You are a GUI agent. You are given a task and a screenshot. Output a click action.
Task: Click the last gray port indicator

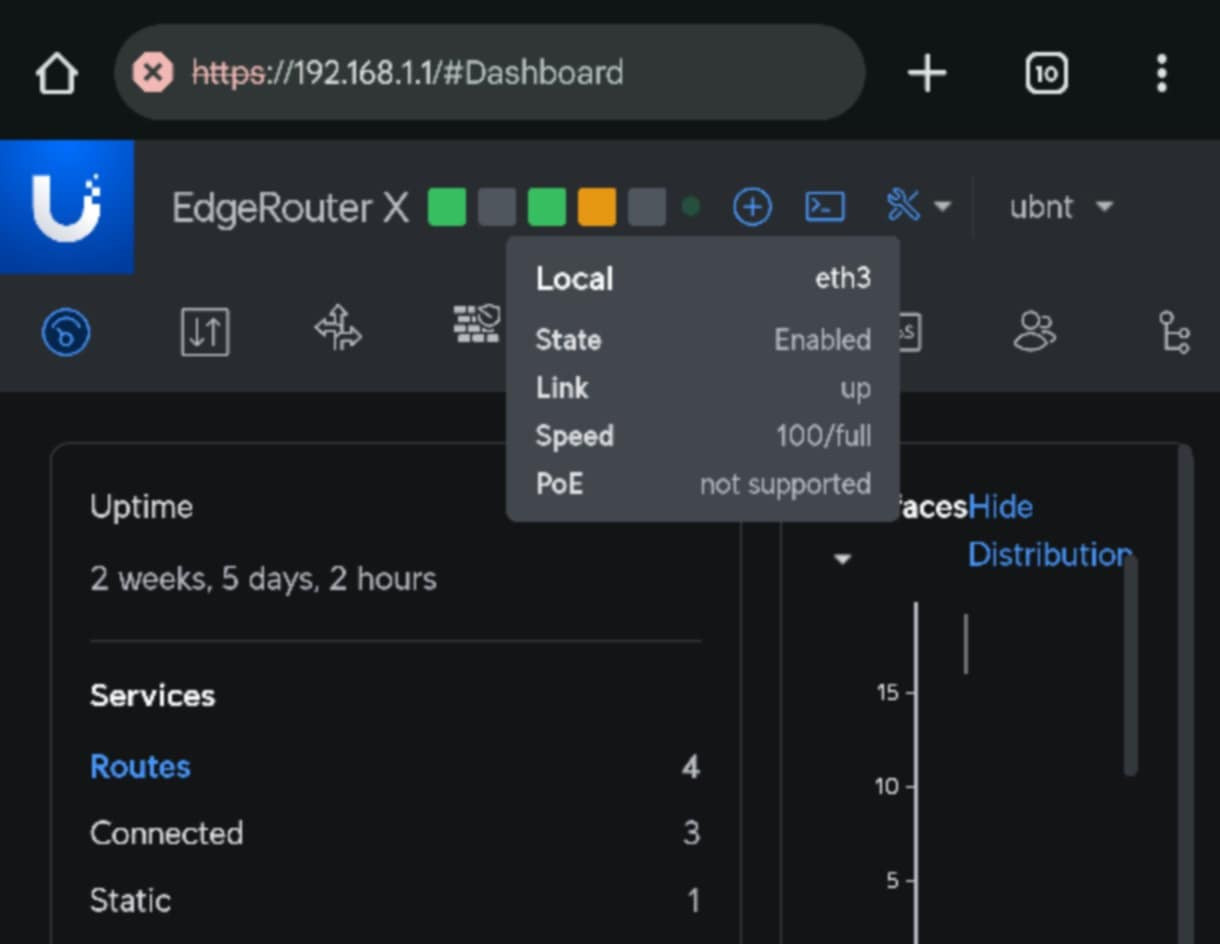(647, 207)
